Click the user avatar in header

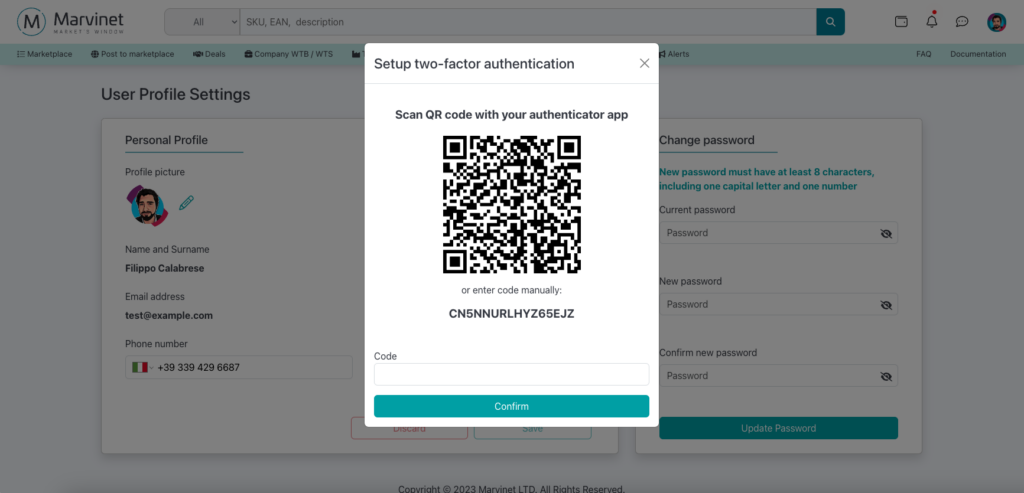click(x=996, y=22)
